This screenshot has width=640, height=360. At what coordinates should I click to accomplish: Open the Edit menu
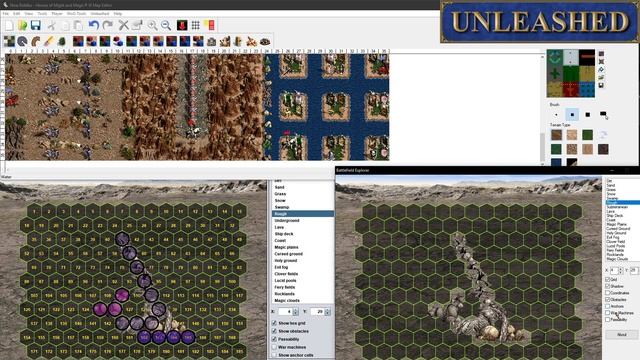(17, 13)
